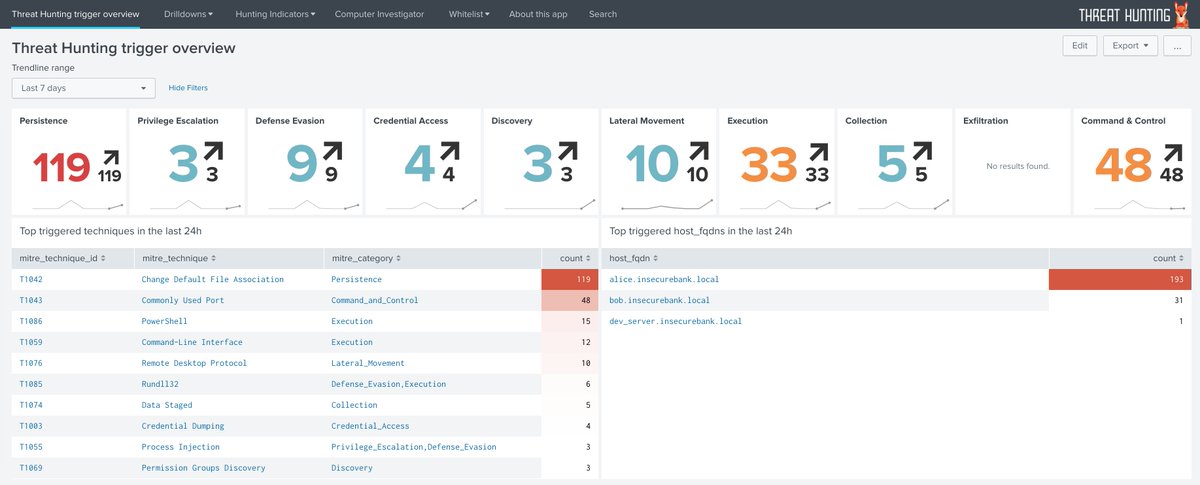Click the Persistence trend arrow icon
The image size is (1200, 485).
109,156
